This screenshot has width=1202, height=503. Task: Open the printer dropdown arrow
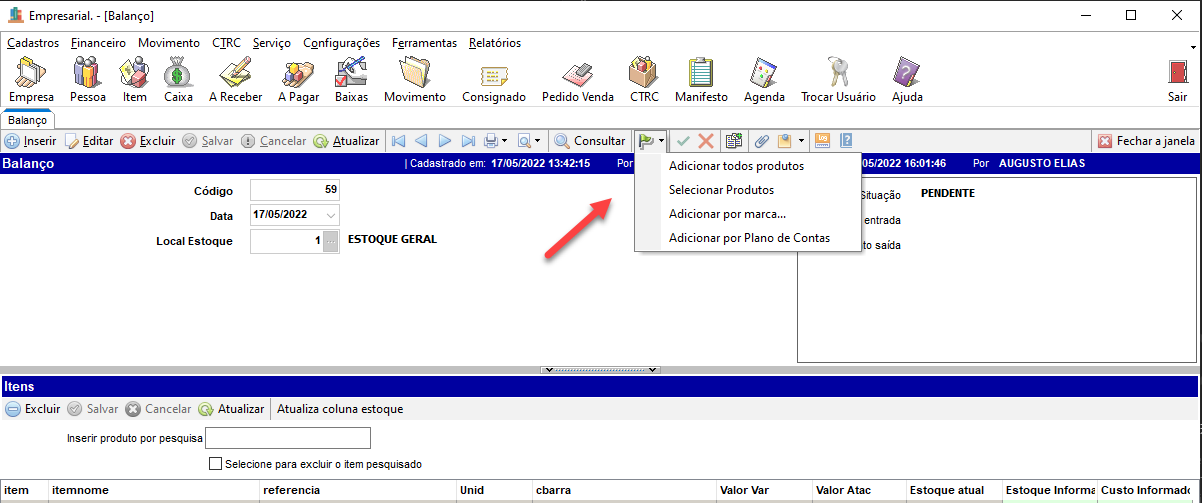[x=504, y=141]
